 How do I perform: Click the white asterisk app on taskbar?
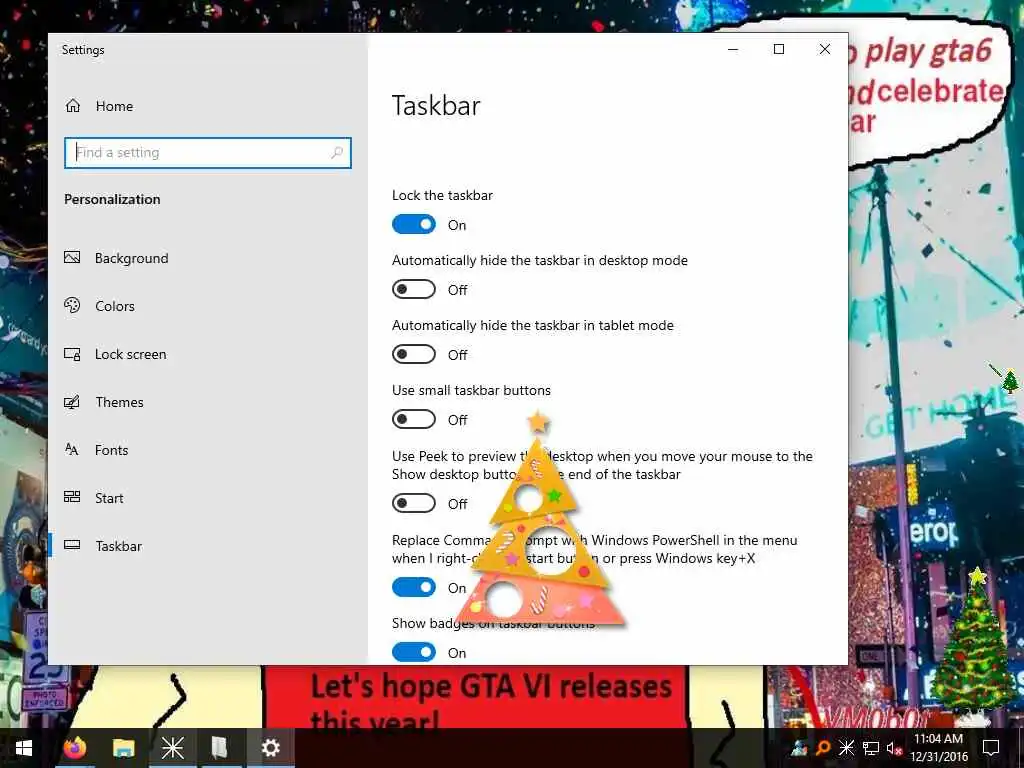172,748
